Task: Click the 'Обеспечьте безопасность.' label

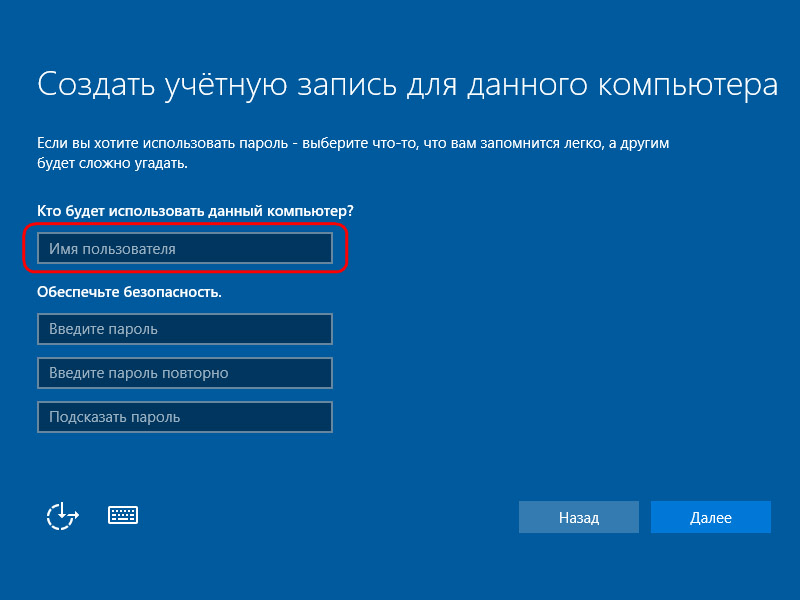Action: (x=129, y=292)
